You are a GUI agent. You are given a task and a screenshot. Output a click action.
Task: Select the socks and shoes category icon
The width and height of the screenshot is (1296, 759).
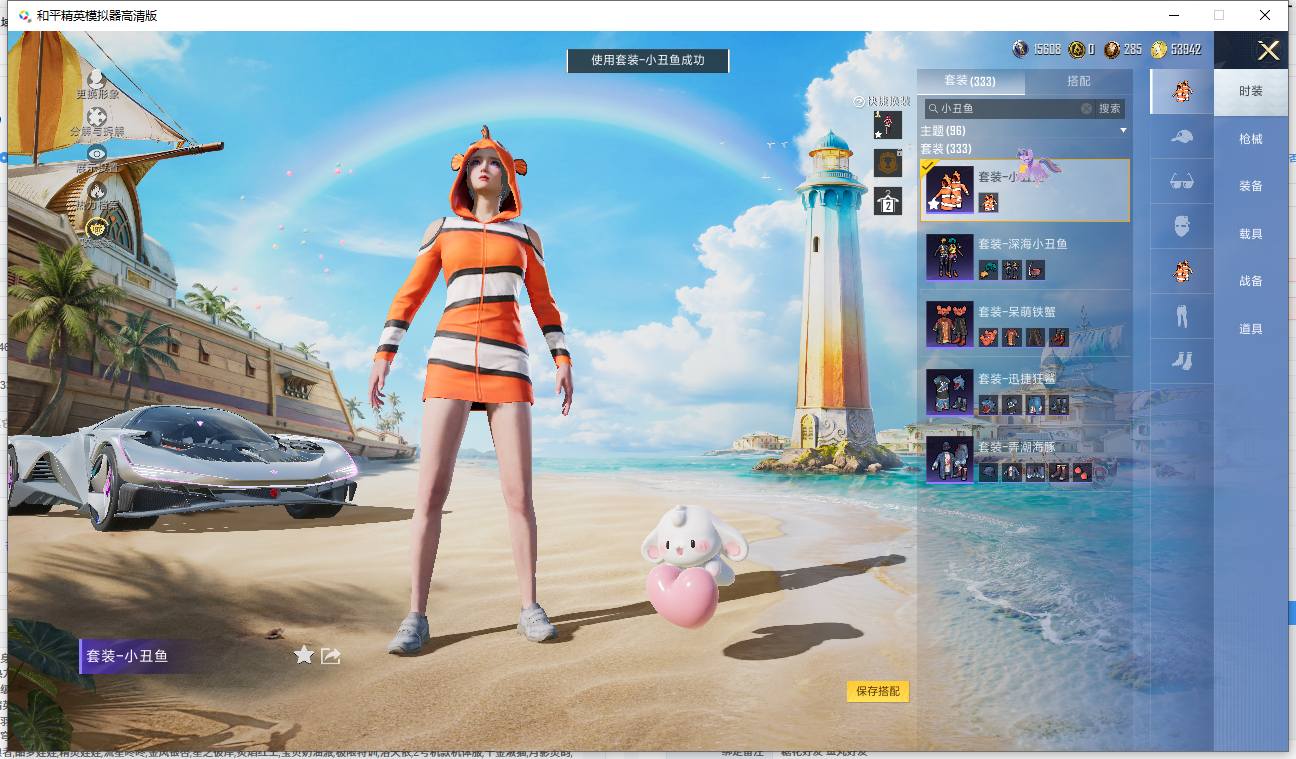(1182, 360)
